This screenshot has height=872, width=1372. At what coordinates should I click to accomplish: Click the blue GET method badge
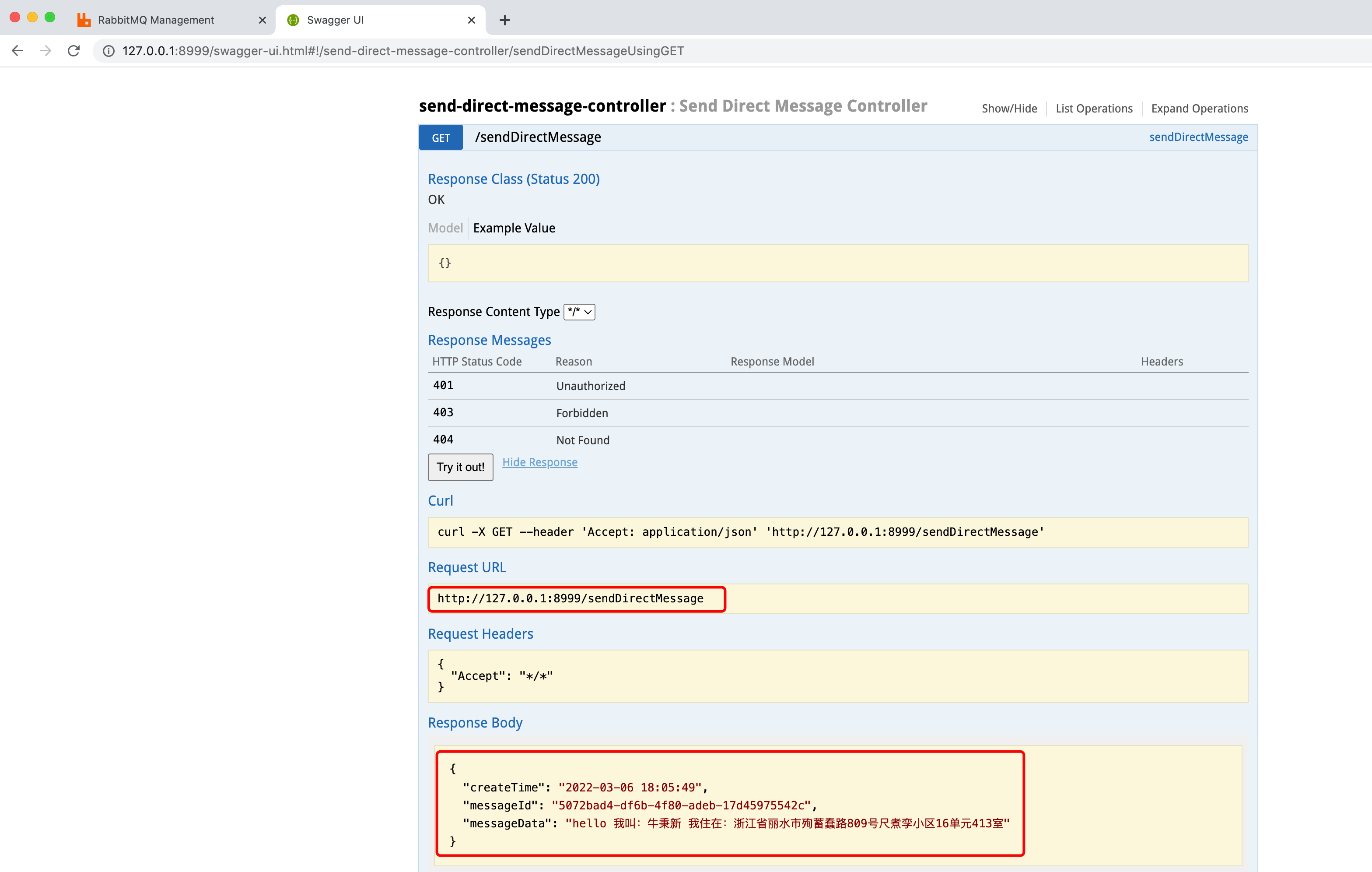click(441, 137)
